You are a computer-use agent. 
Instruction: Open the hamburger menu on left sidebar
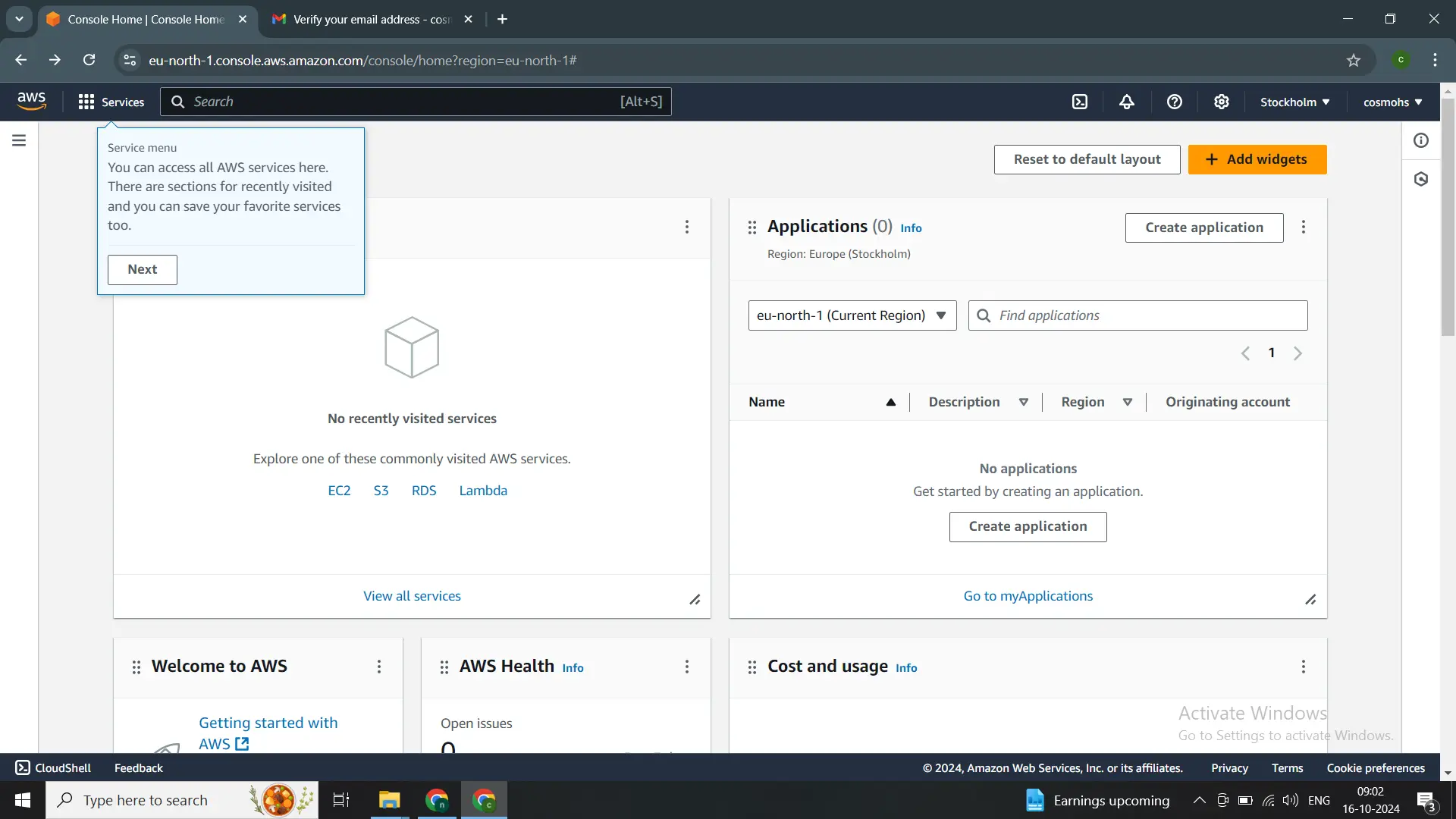tap(18, 140)
